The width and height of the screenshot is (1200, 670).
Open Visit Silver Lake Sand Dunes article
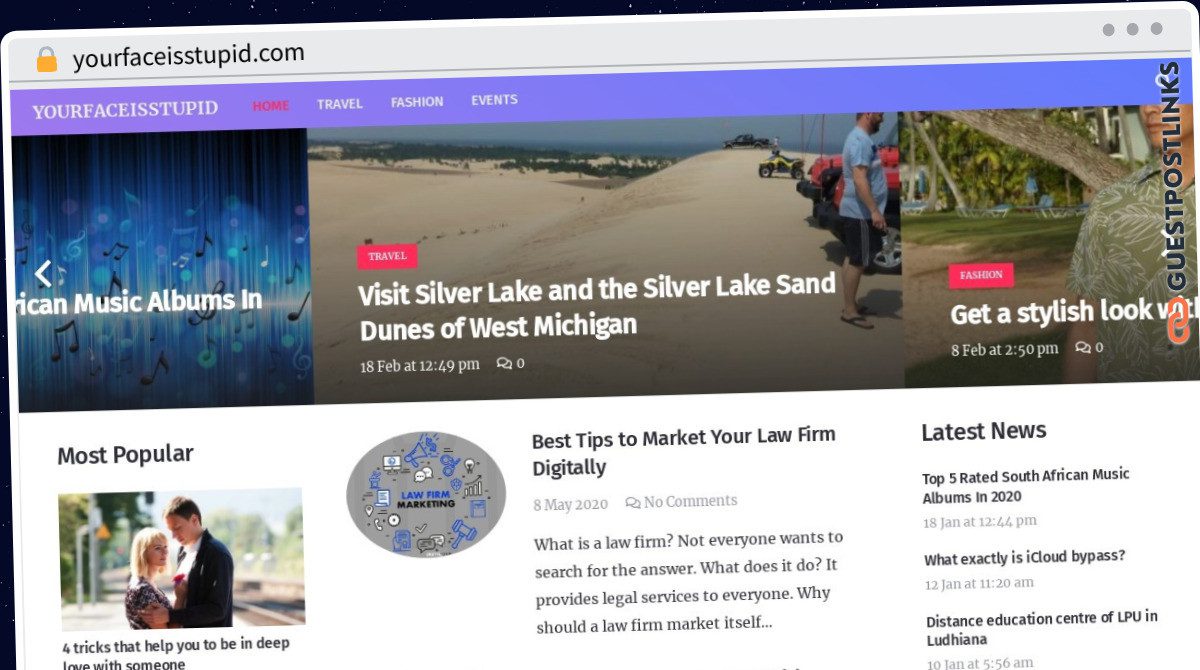click(x=597, y=307)
